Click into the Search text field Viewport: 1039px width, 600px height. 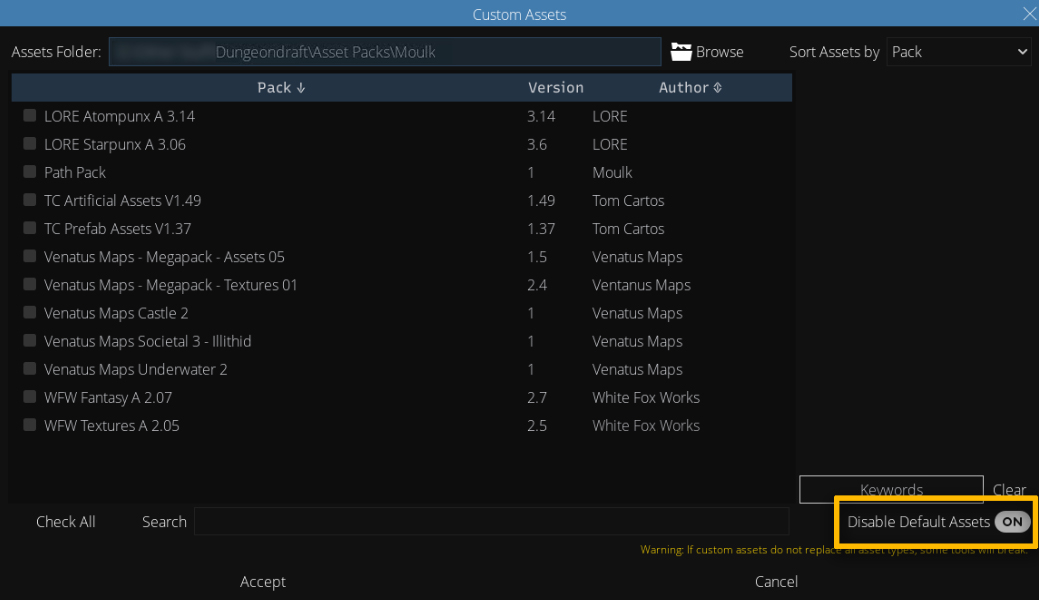click(491, 522)
